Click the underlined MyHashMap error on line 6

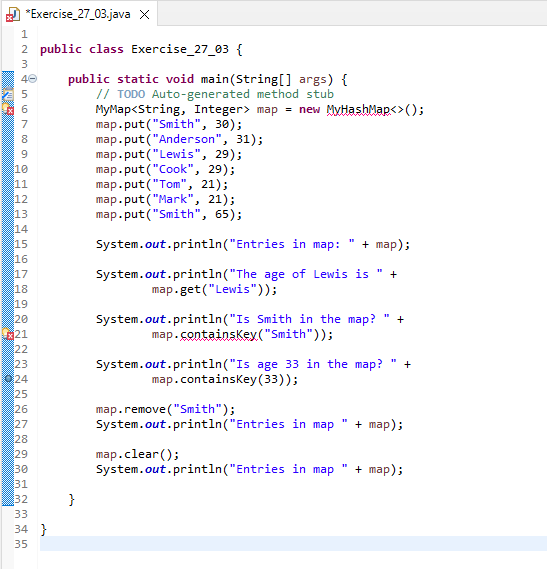[358, 110]
